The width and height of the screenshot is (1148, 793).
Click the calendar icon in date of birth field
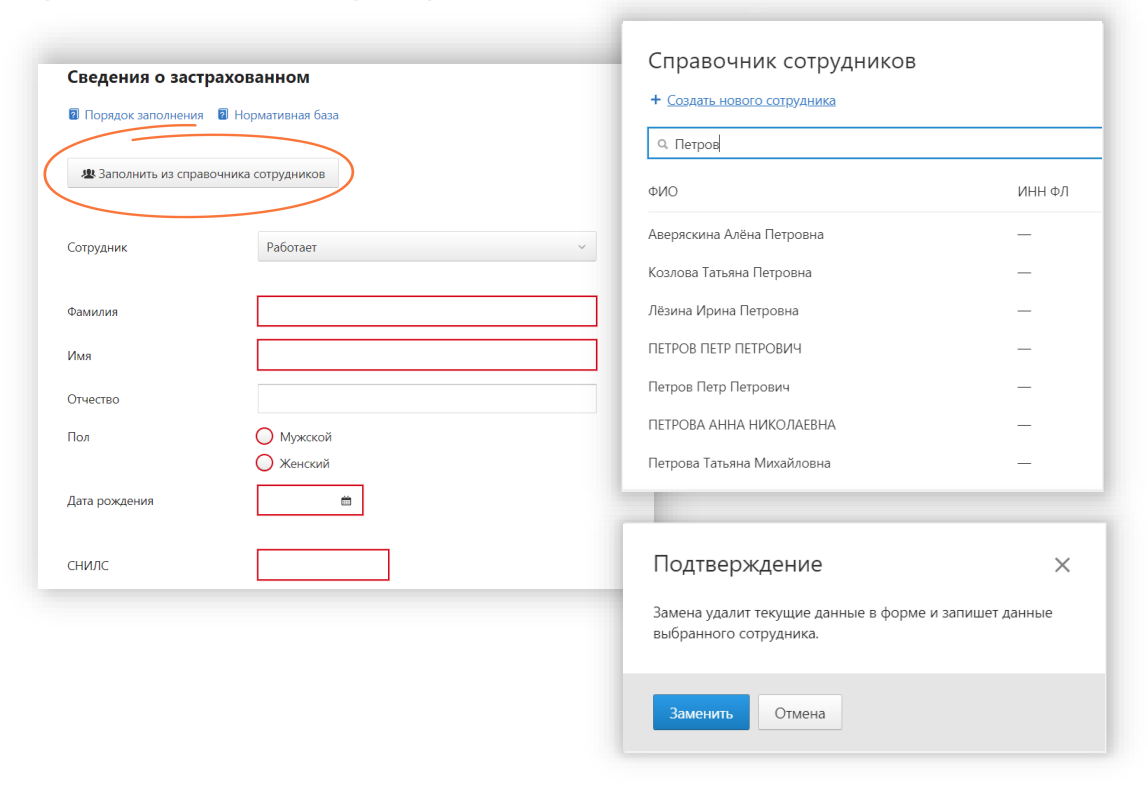point(346,501)
